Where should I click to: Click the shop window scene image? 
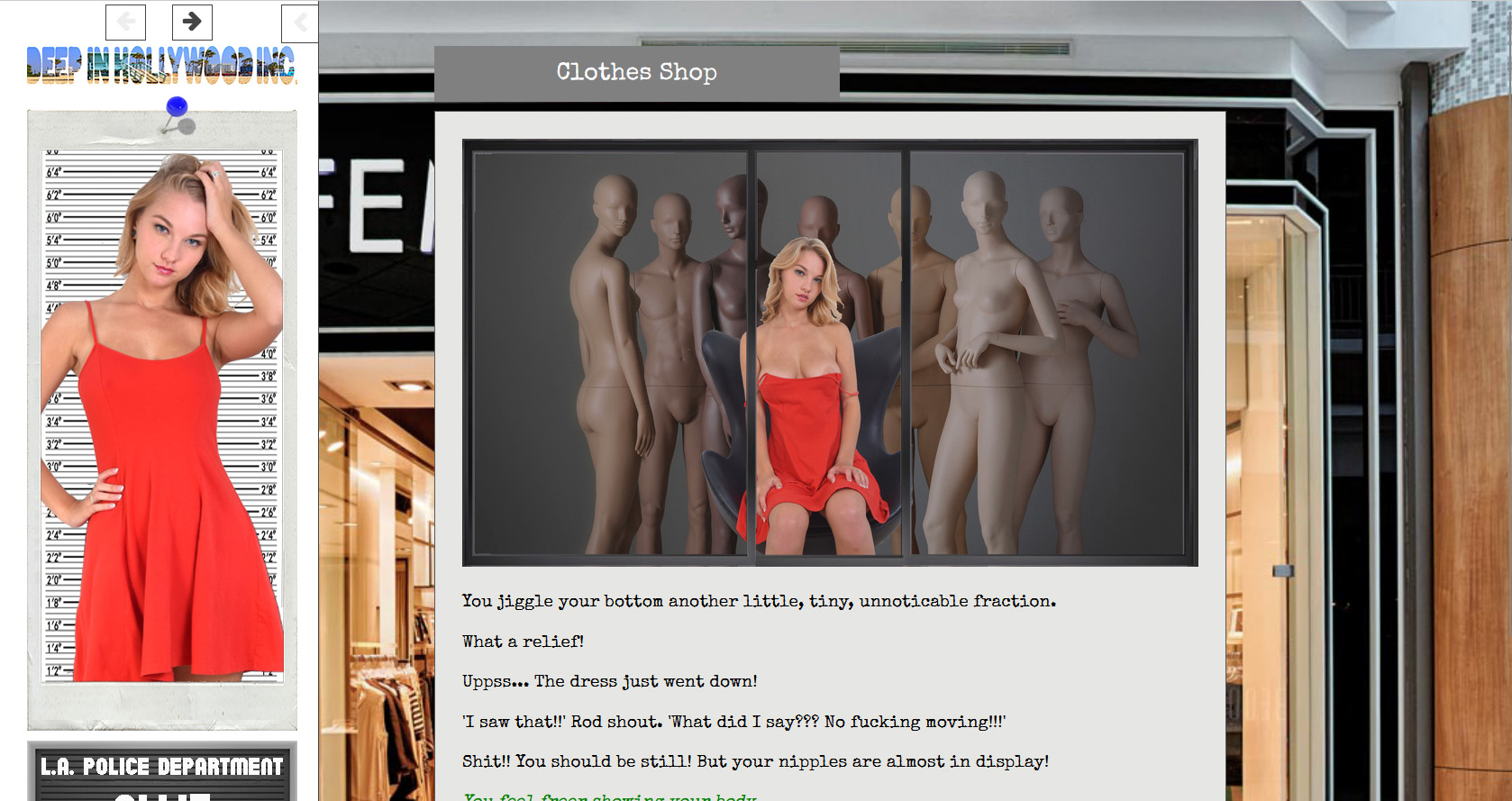830,352
